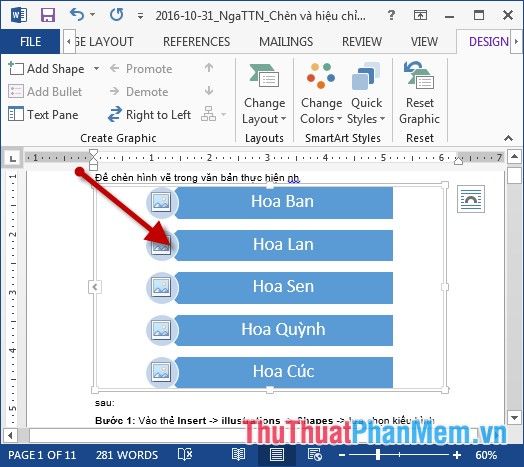Select the Hoa Sen shape
The width and height of the screenshot is (524, 467).
[x=283, y=287]
